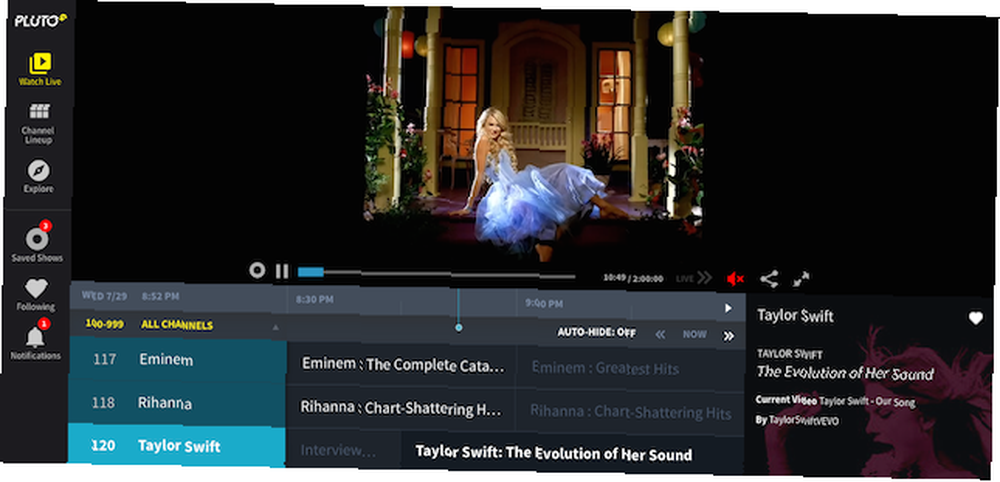Click the record button in player controls
The width and height of the screenshot is (1000, 482).
tap(257, 270)
